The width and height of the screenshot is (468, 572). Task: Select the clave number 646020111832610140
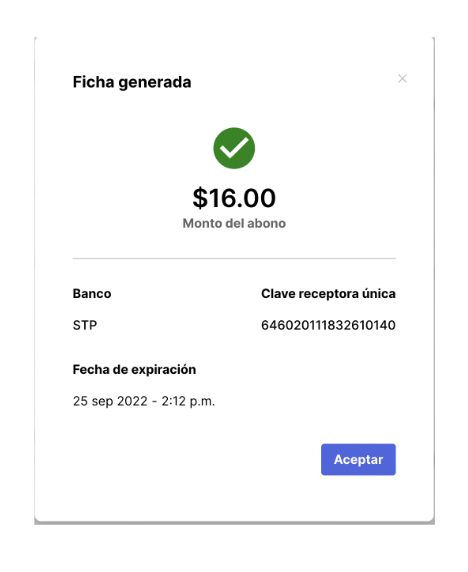[328, 325]
